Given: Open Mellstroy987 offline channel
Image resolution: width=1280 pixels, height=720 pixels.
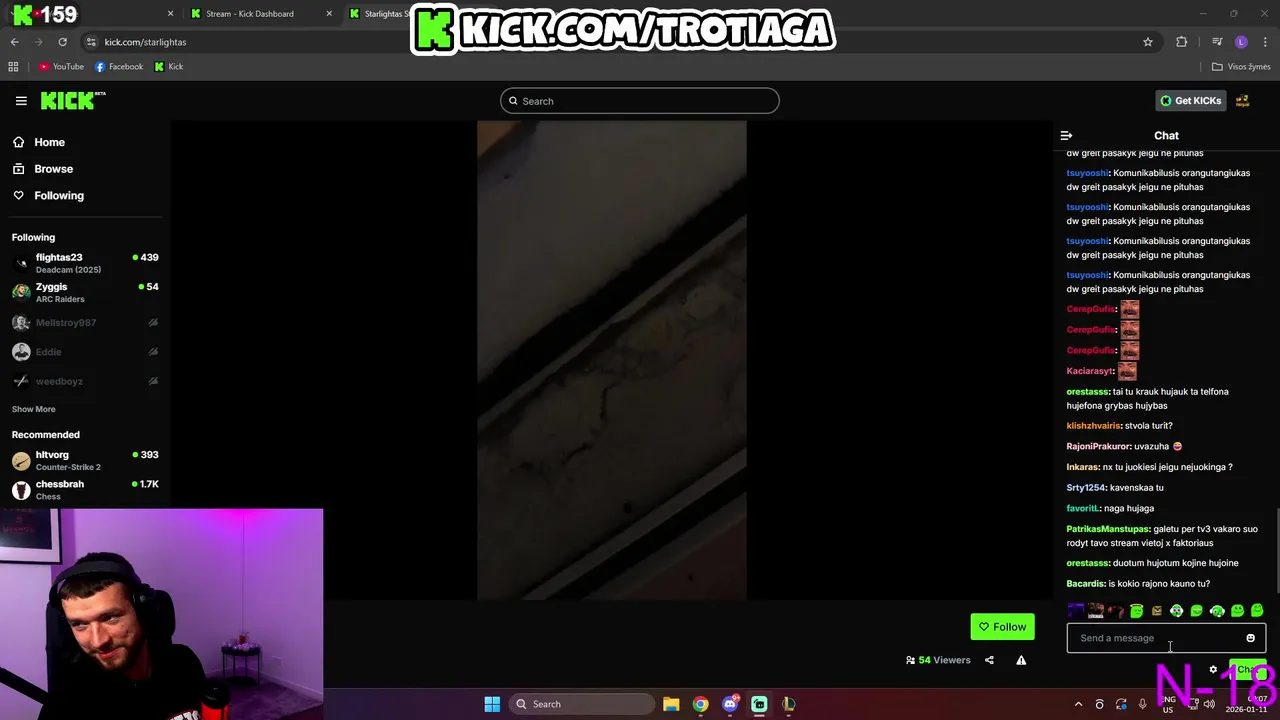Looking at the screenshot, I should point(85,323).
